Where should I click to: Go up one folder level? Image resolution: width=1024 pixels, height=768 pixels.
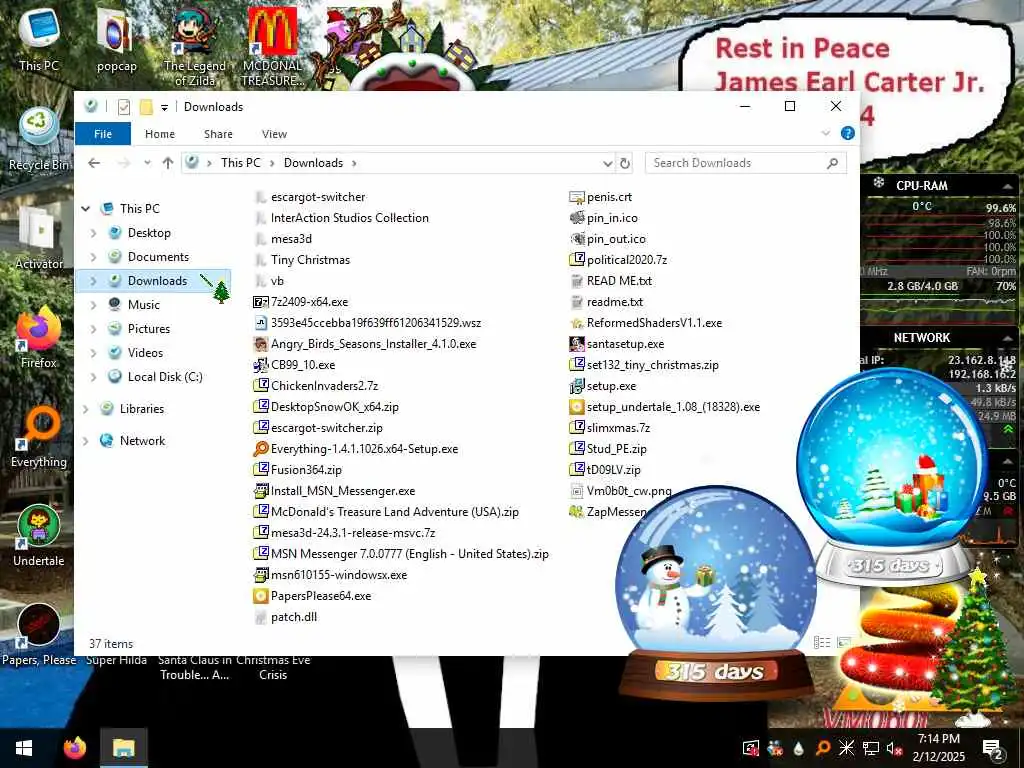click(168, 163)
